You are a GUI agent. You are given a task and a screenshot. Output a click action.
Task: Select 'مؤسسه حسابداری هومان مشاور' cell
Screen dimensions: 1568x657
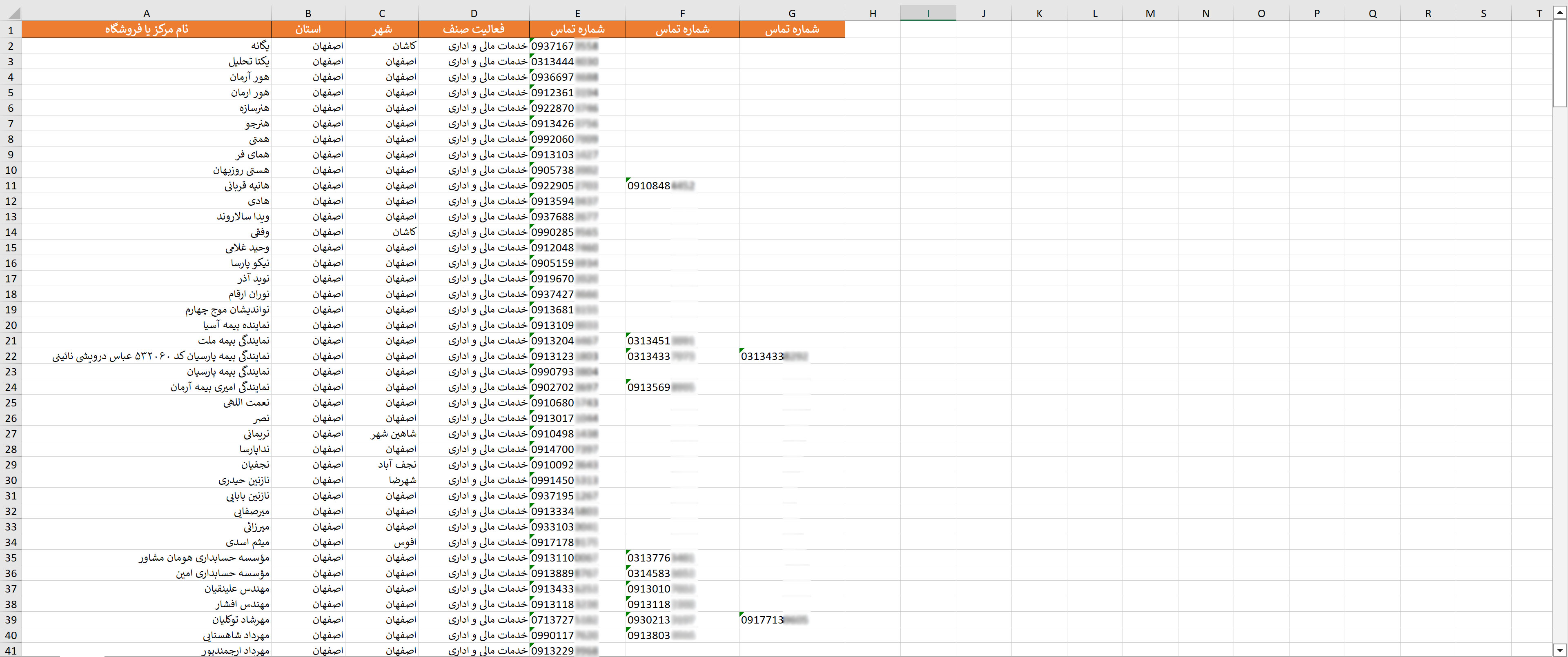[x=146, y=558]
